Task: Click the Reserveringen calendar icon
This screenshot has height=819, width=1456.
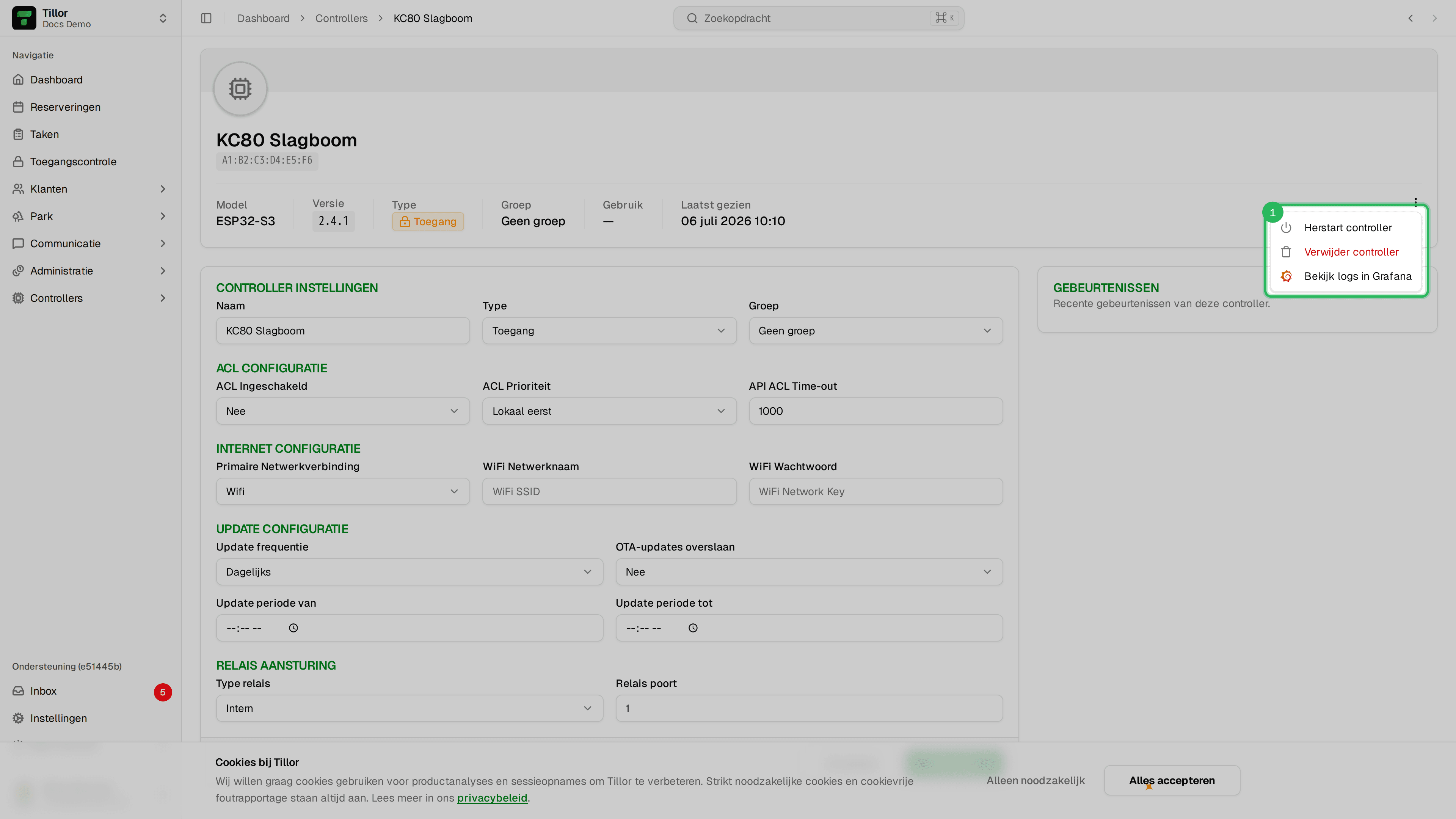Action: click(x=18, y=107)
